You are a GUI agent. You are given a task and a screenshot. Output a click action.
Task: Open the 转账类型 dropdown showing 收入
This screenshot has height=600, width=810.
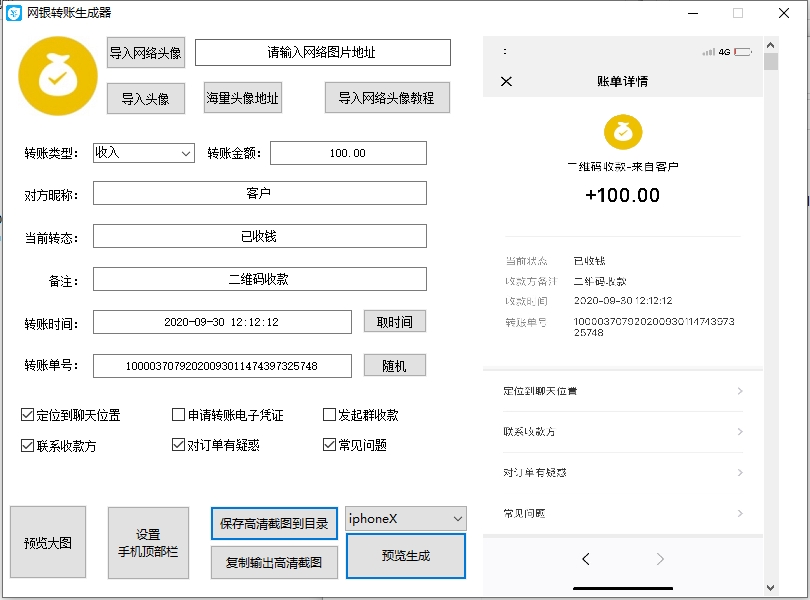click(x=140, y=153)
